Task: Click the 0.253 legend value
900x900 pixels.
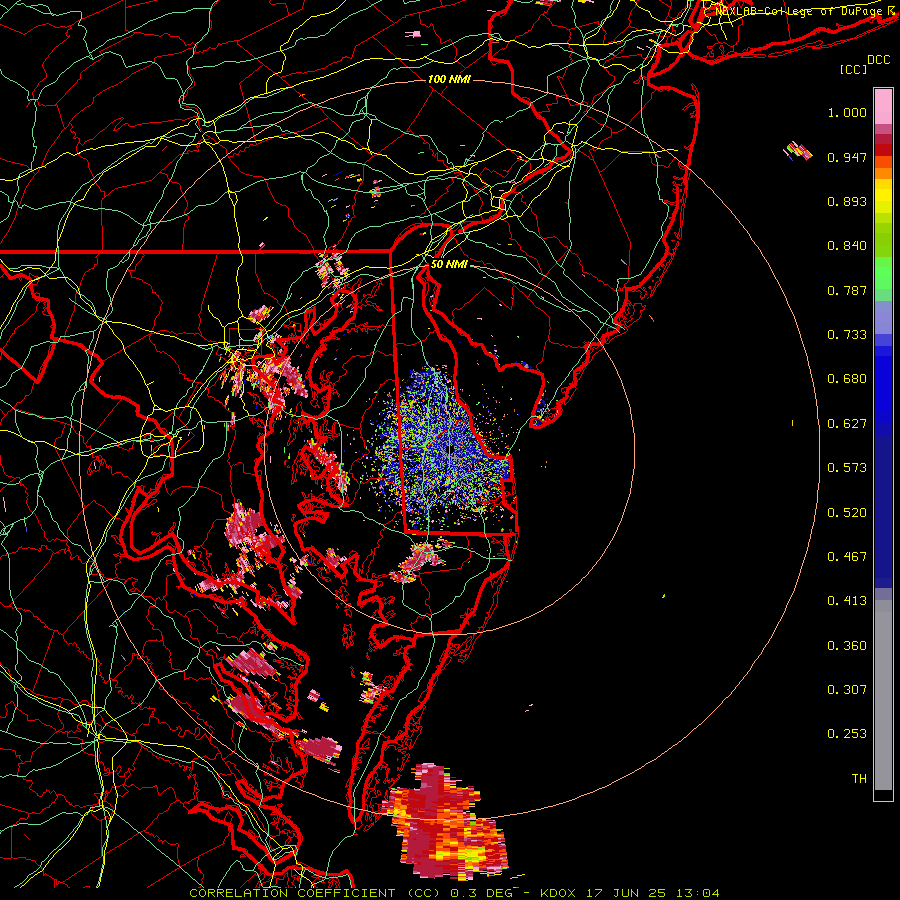Action: [847, 734]
